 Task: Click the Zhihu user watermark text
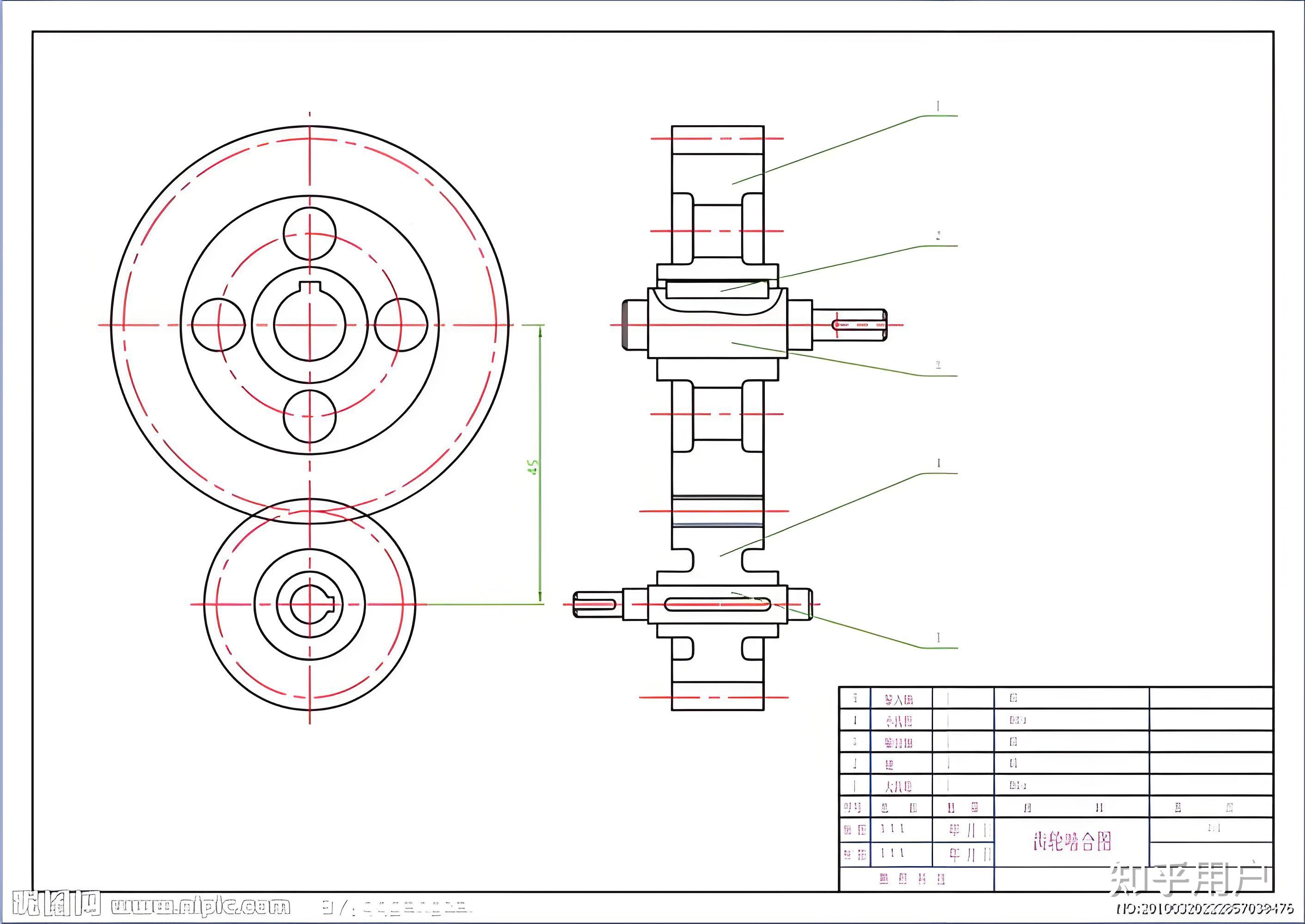coord(1189,880)
